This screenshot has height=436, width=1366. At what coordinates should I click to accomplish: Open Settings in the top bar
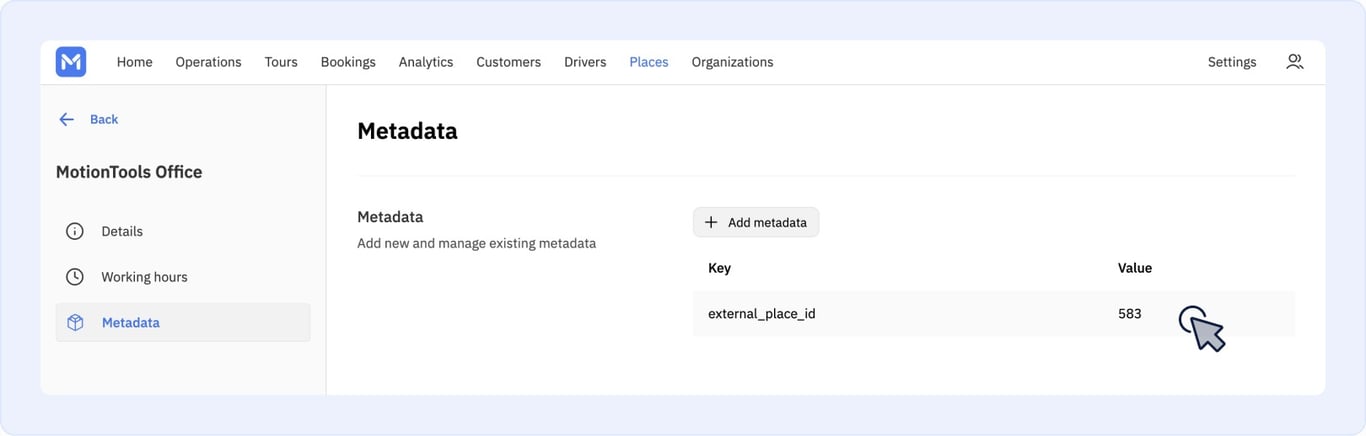pyautogui.click(x=1232, y=62)
